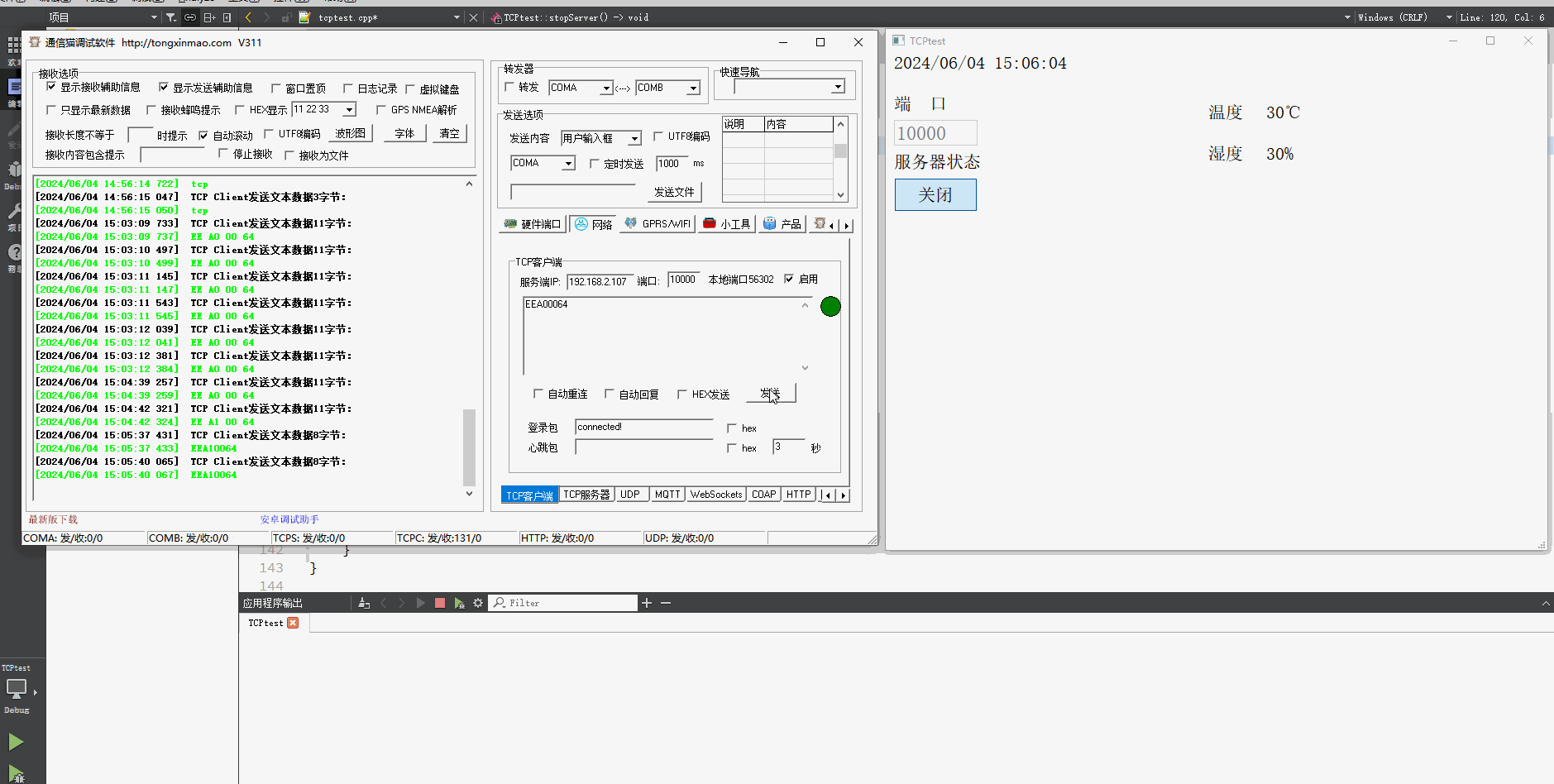Toggle 自动滚动 auto-scroll checkbox
The height and width of the screenshot is (784, 1554).
click(203, 136)
